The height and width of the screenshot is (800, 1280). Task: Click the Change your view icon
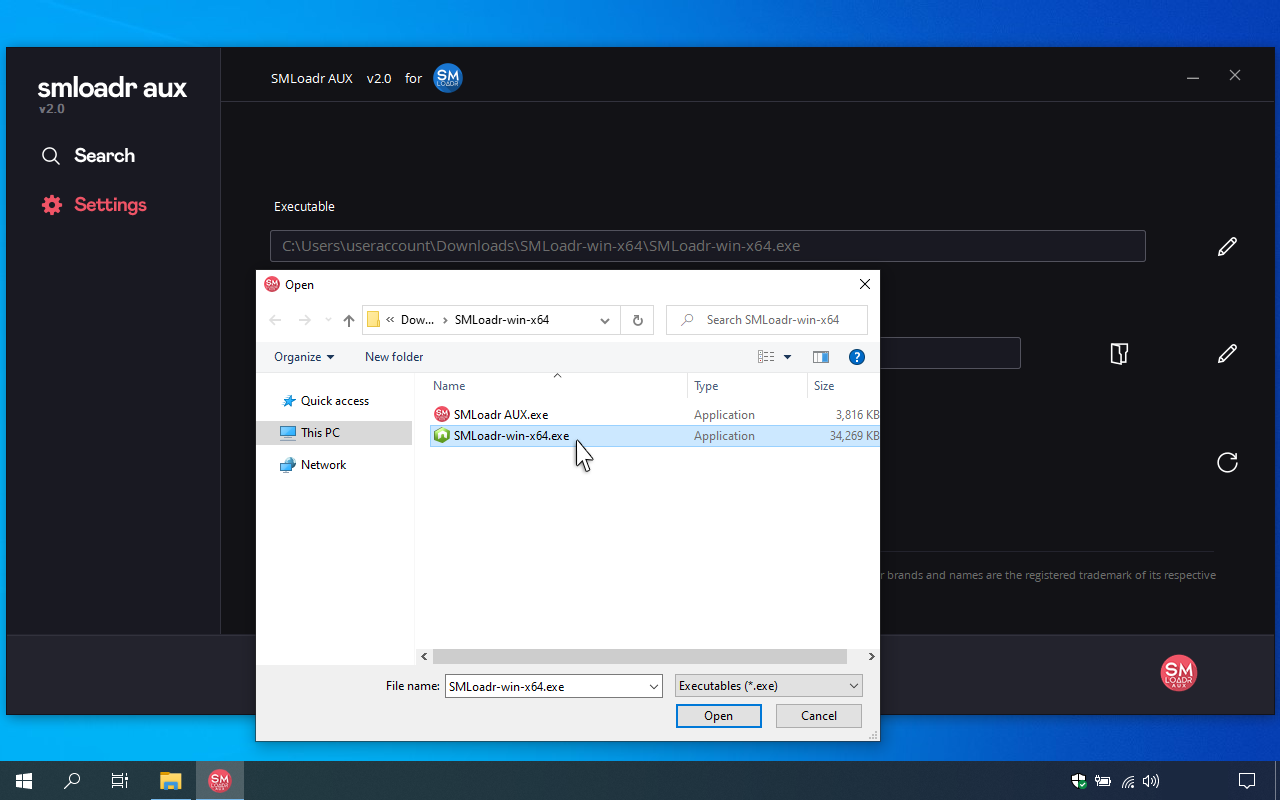point(766,357)
